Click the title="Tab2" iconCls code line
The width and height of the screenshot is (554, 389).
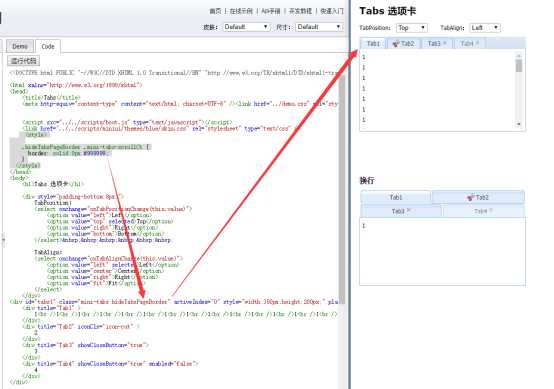click(81, 326)
